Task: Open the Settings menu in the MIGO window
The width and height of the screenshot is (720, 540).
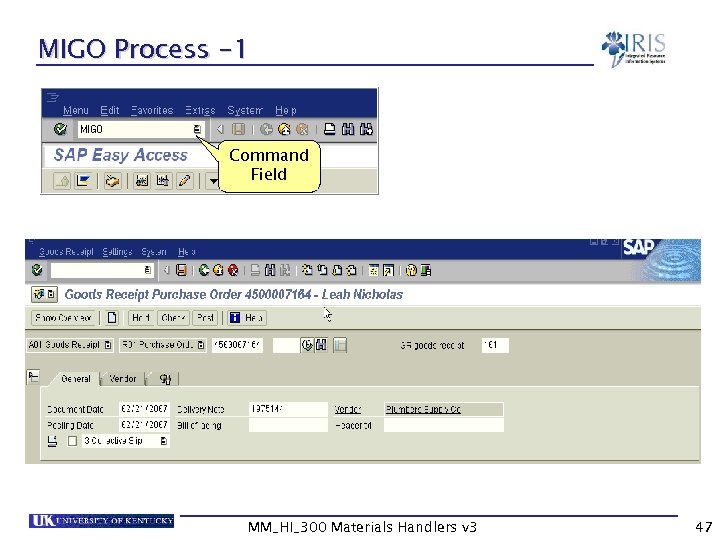Action: point(117,252)
